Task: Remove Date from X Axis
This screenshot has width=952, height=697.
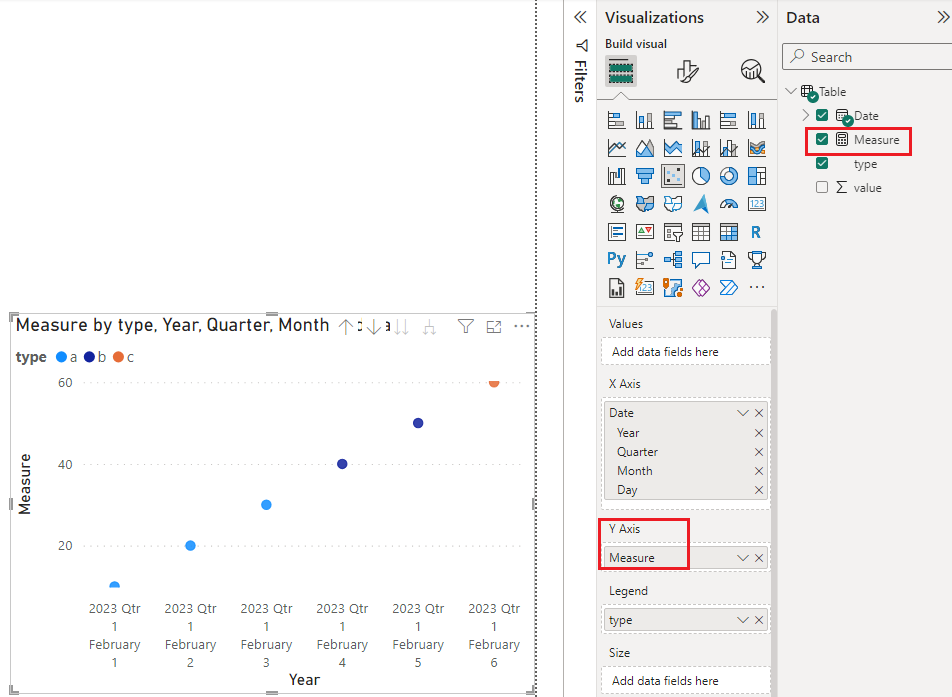Action: [x=759, y=413]
